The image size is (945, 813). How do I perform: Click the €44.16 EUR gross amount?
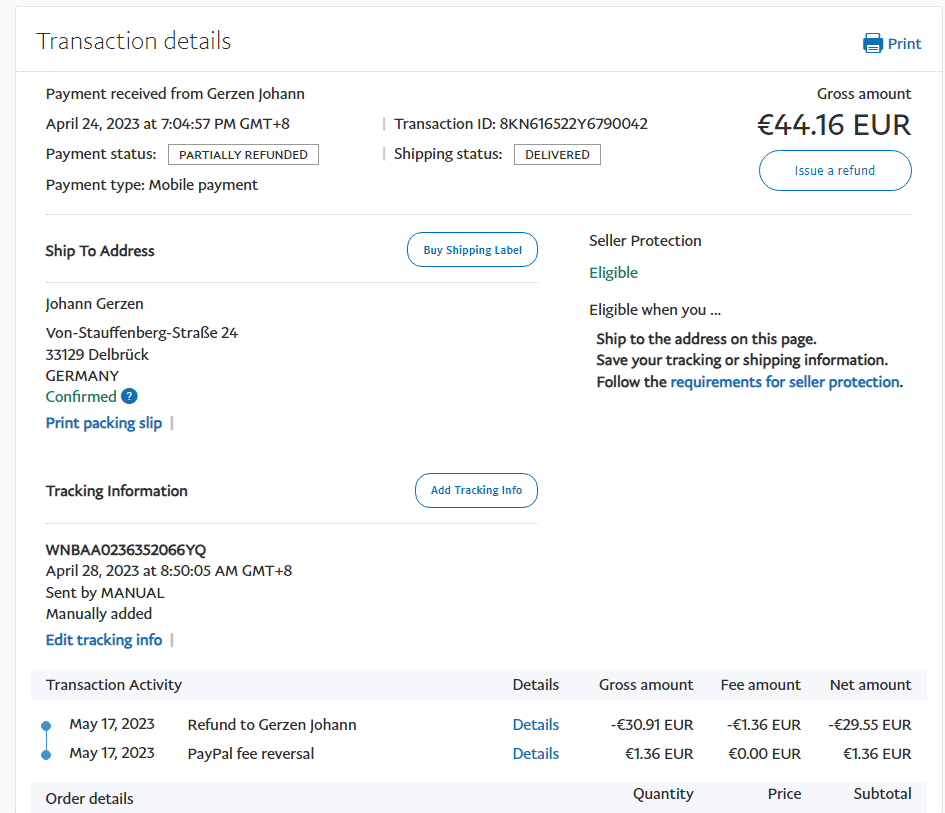(833, 125)
